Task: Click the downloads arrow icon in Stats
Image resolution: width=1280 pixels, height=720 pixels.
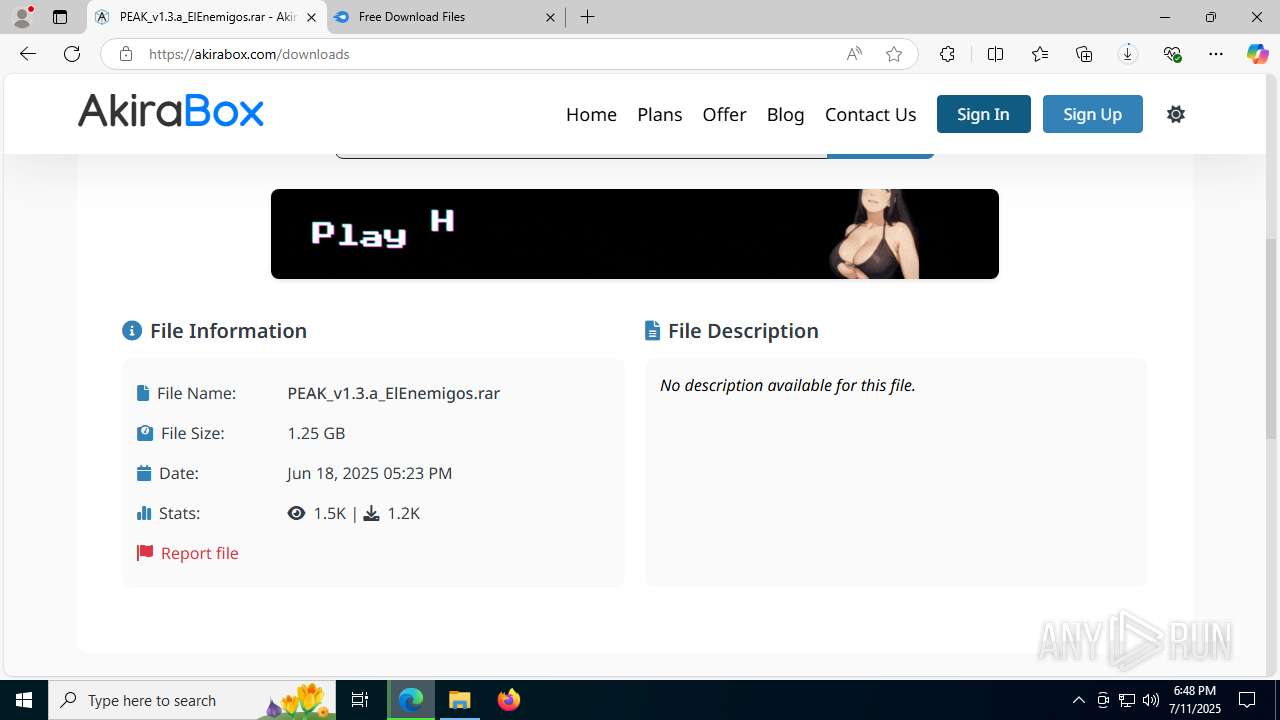Action: click(371, 513)
